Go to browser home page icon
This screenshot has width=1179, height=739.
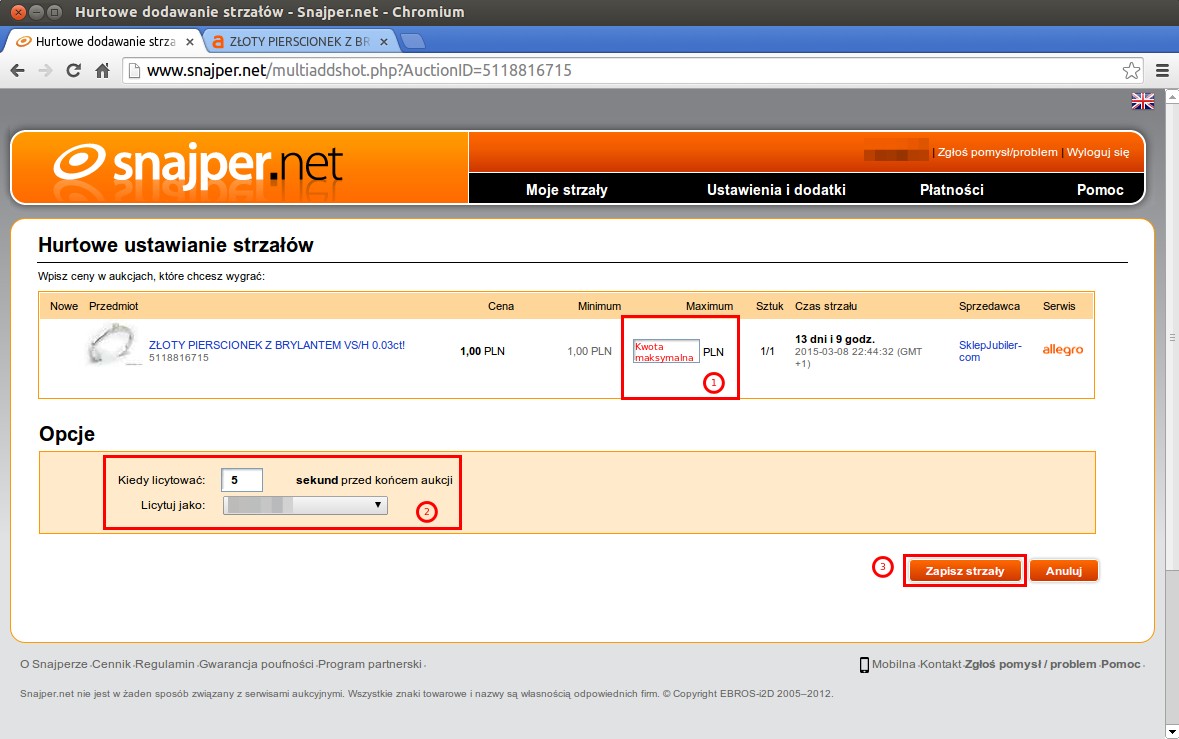(102, 71)
